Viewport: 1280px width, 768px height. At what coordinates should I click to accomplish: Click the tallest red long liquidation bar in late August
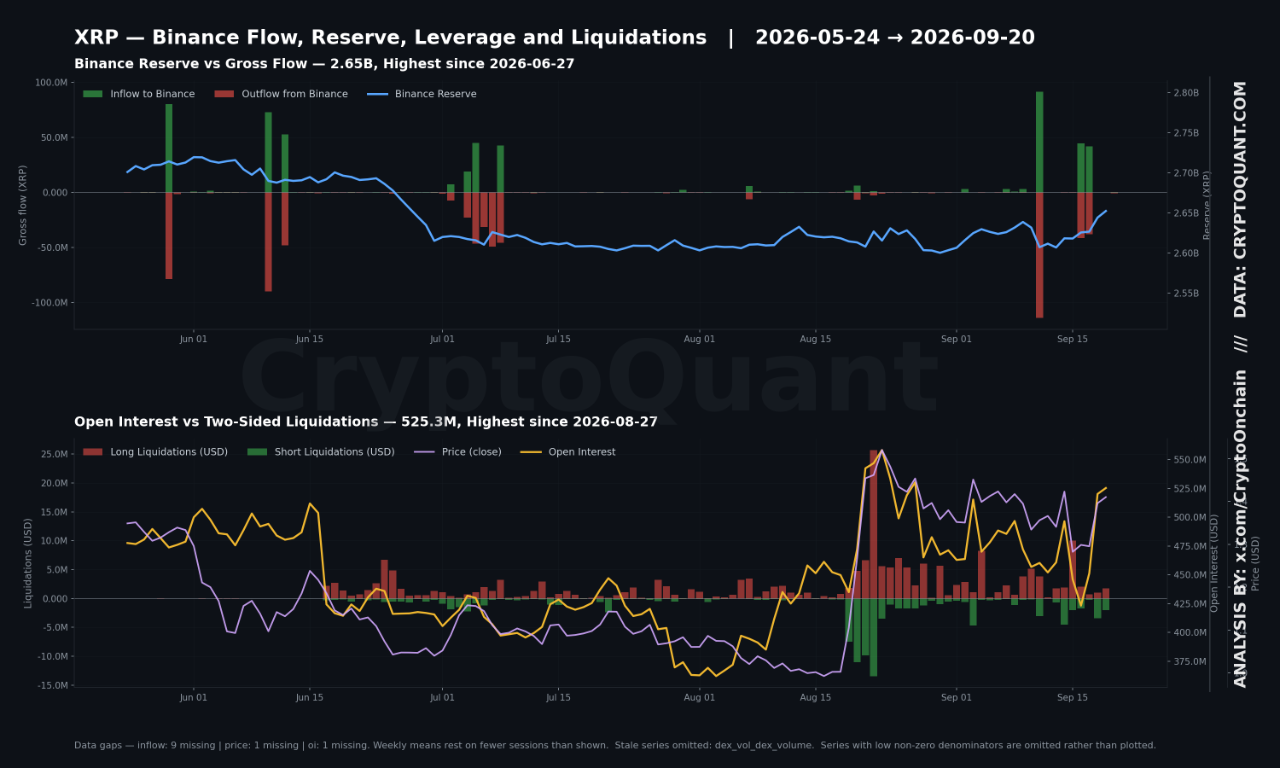point(873,524)
